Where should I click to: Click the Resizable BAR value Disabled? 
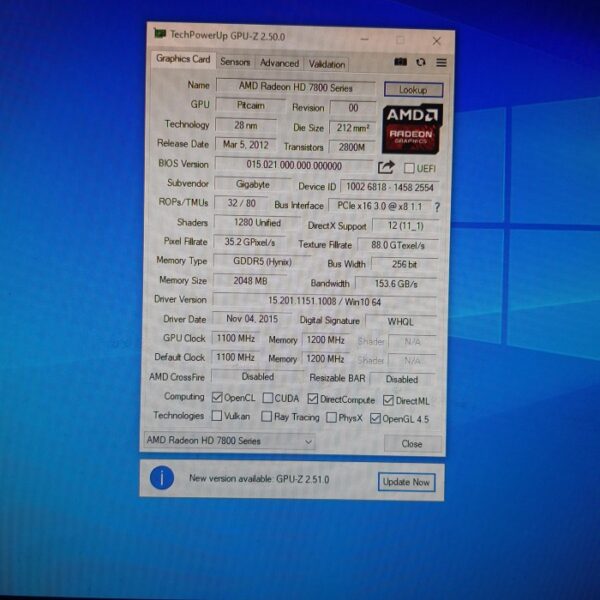click(x=402, y=379)
